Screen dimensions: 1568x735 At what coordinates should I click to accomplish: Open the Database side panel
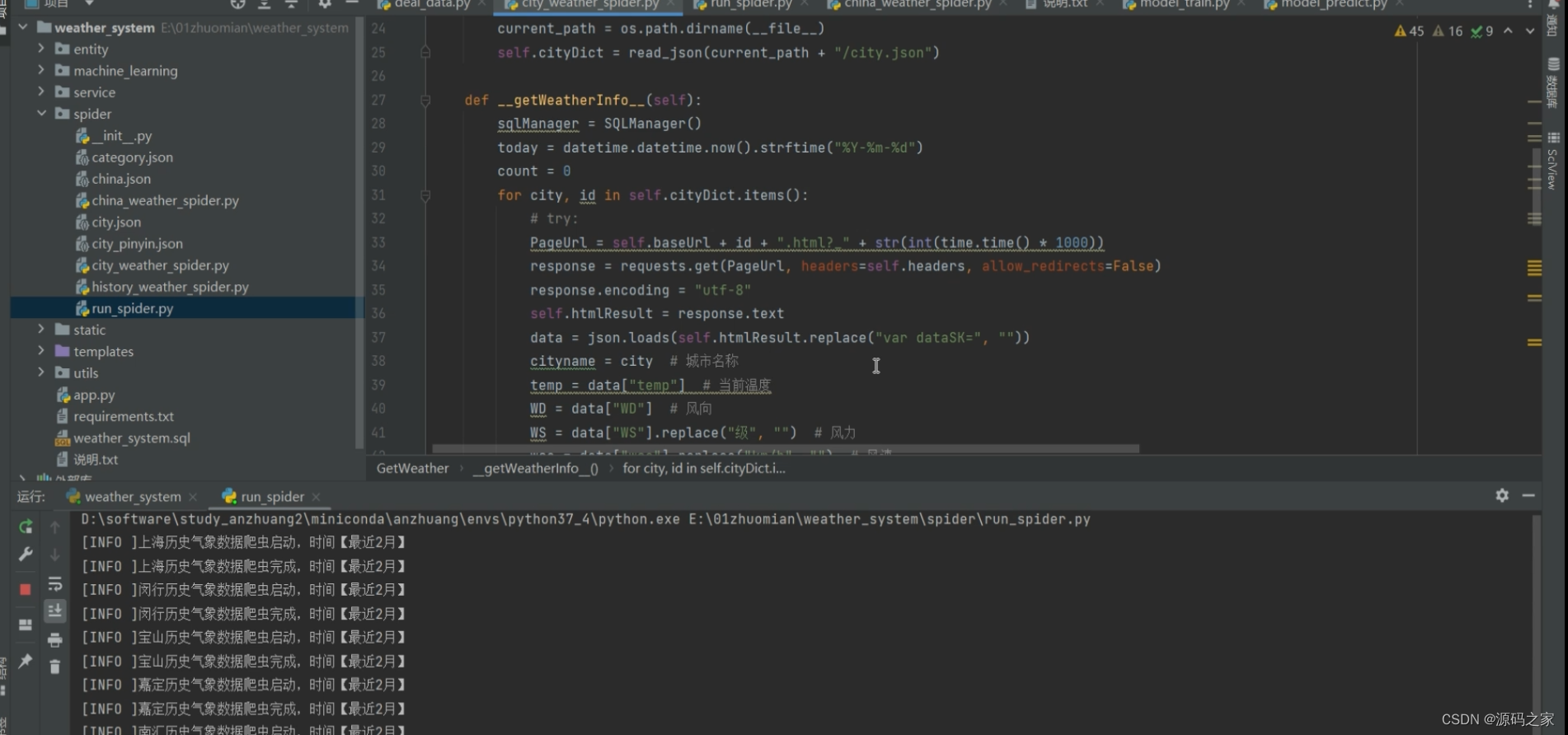click(x=1553, y=83)
